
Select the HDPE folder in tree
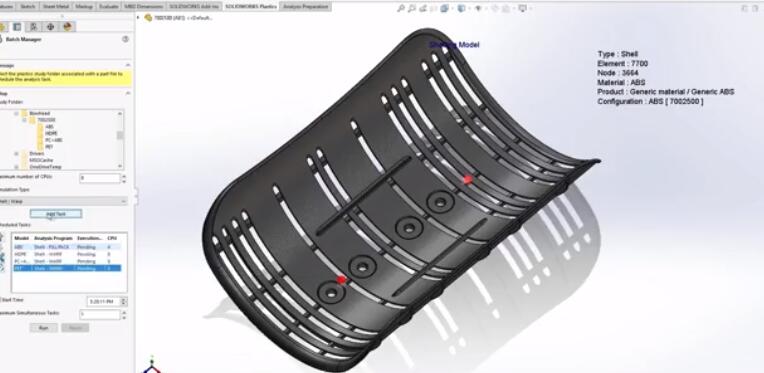pyautogui.click(x=51, y=133)
